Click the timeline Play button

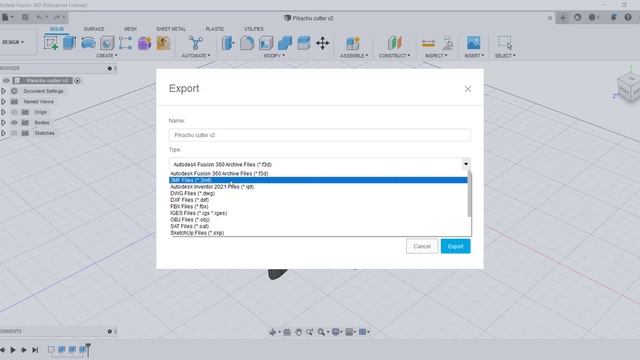13,350
